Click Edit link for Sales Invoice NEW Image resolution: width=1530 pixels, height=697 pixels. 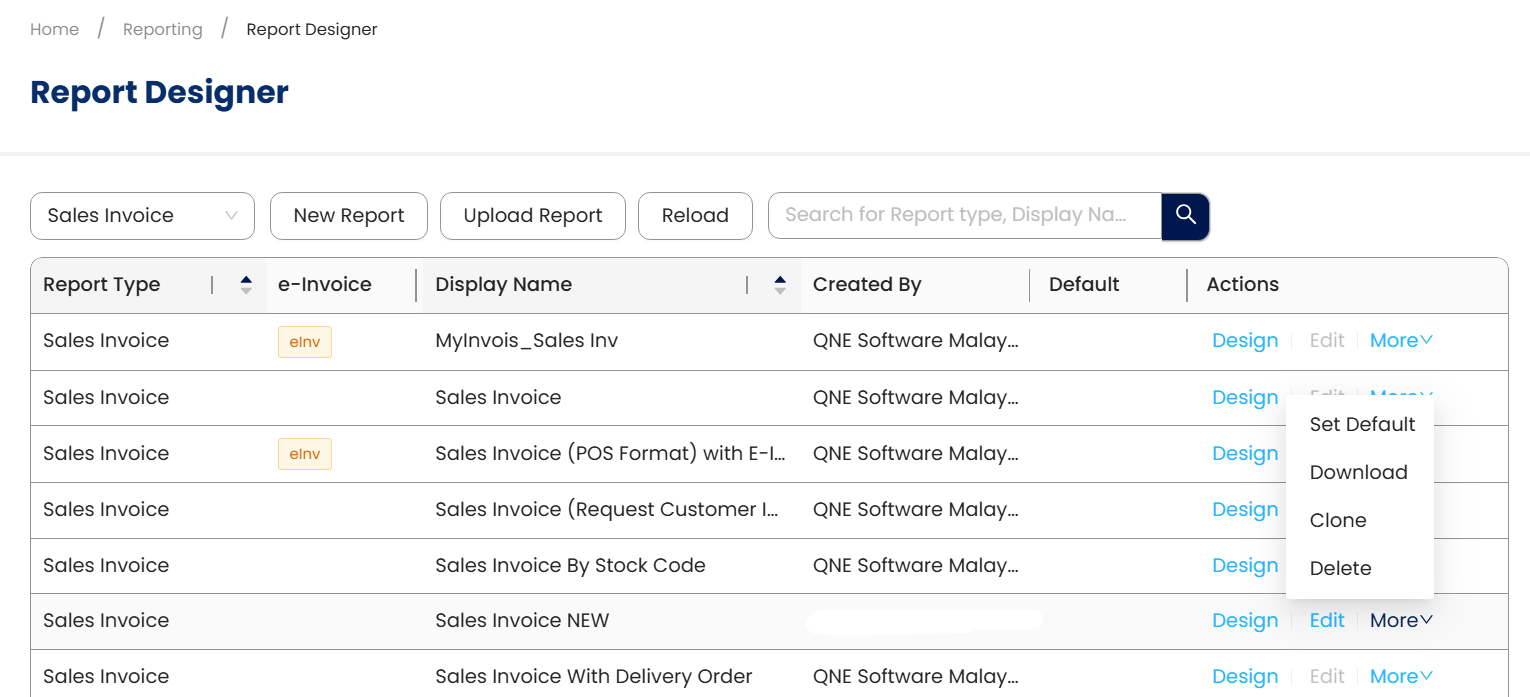pos(1327,621)
